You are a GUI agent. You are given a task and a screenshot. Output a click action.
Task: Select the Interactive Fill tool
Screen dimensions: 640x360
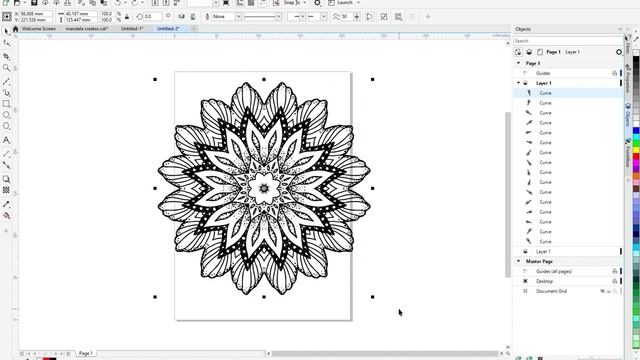point(6,216)
